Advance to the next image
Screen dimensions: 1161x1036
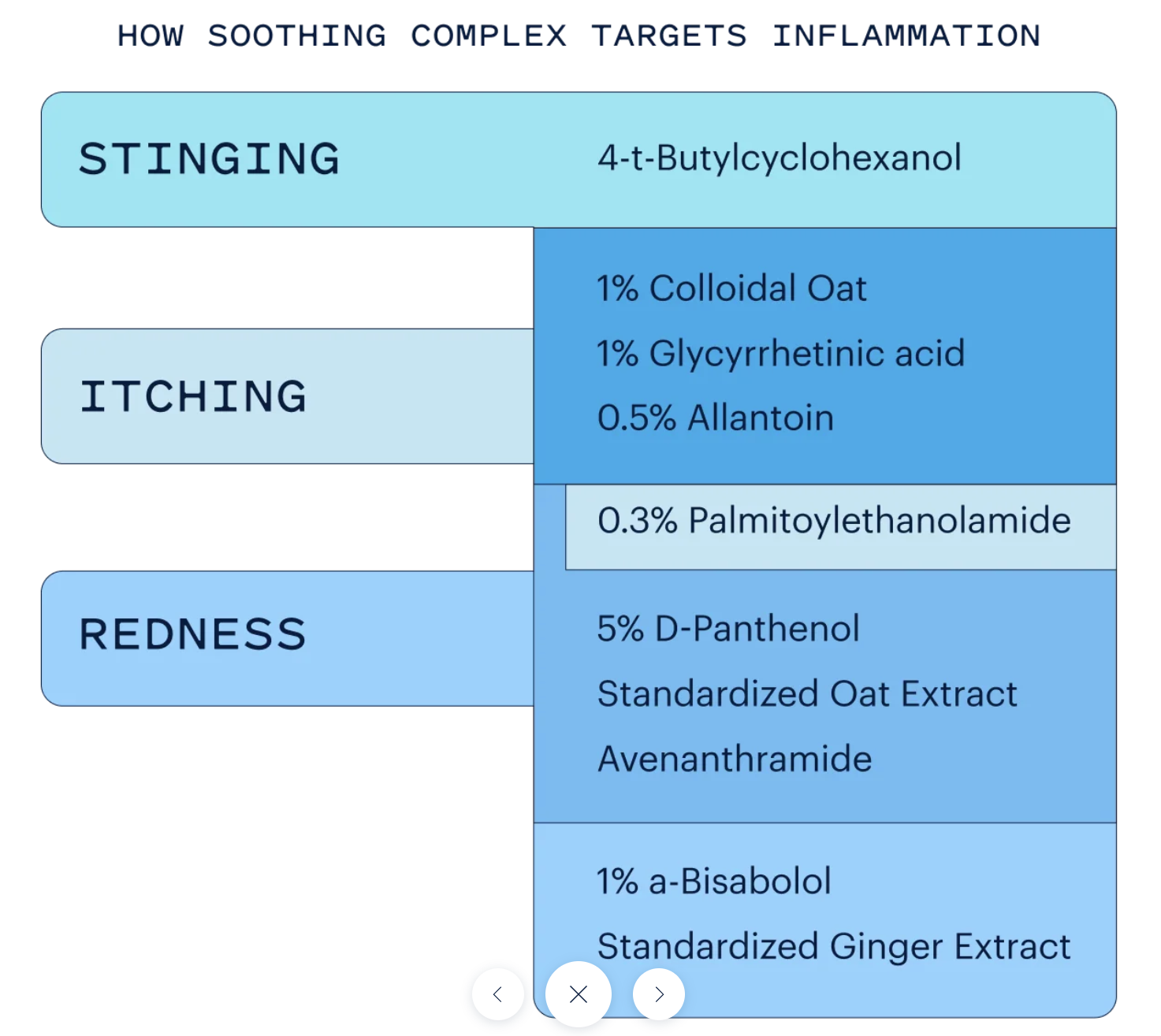[659, 994]
